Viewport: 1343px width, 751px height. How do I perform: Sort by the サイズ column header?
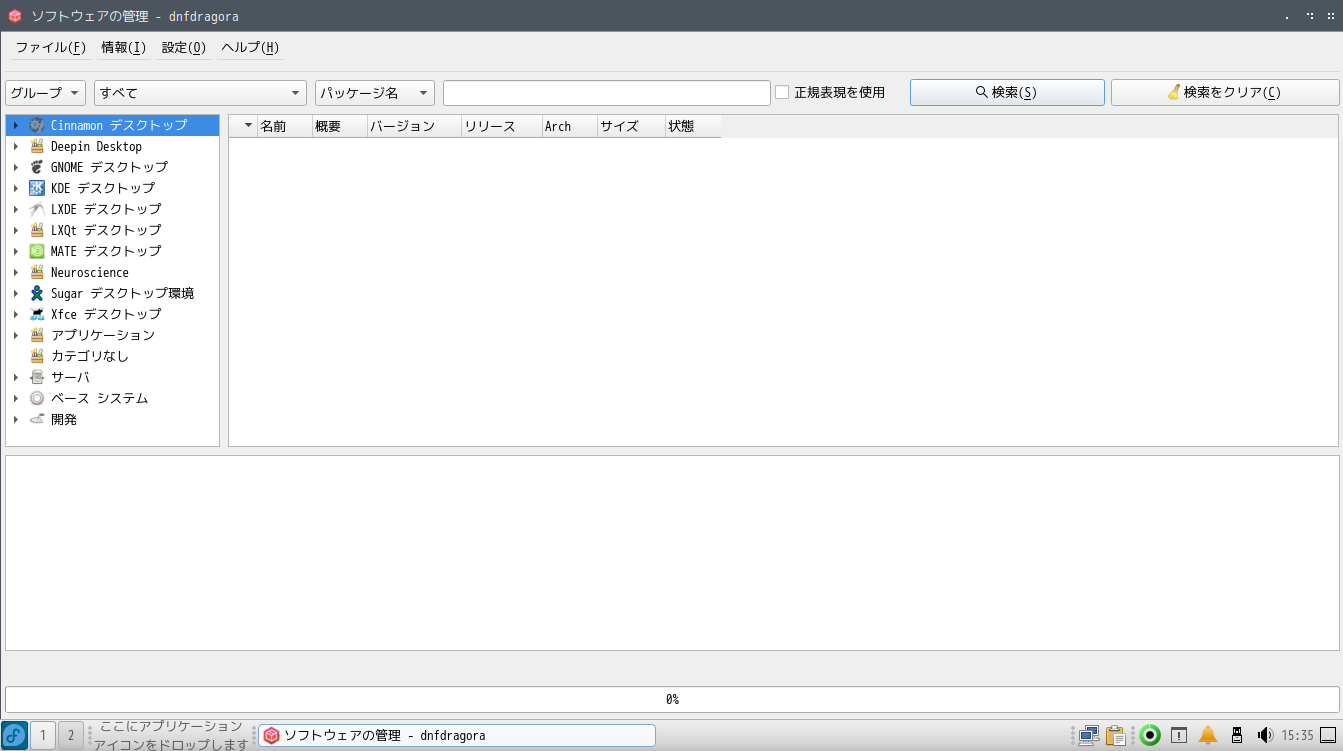[631, 126]
